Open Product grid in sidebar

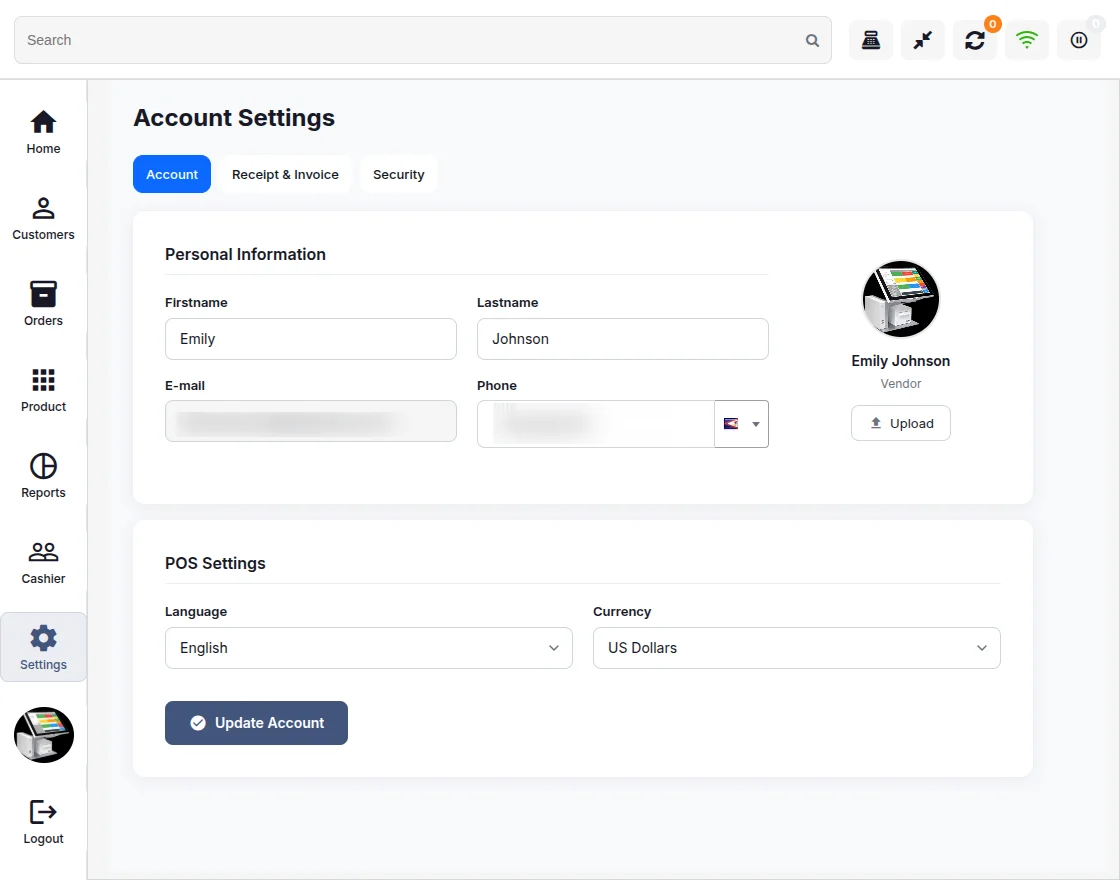click(x=44, y=390)
